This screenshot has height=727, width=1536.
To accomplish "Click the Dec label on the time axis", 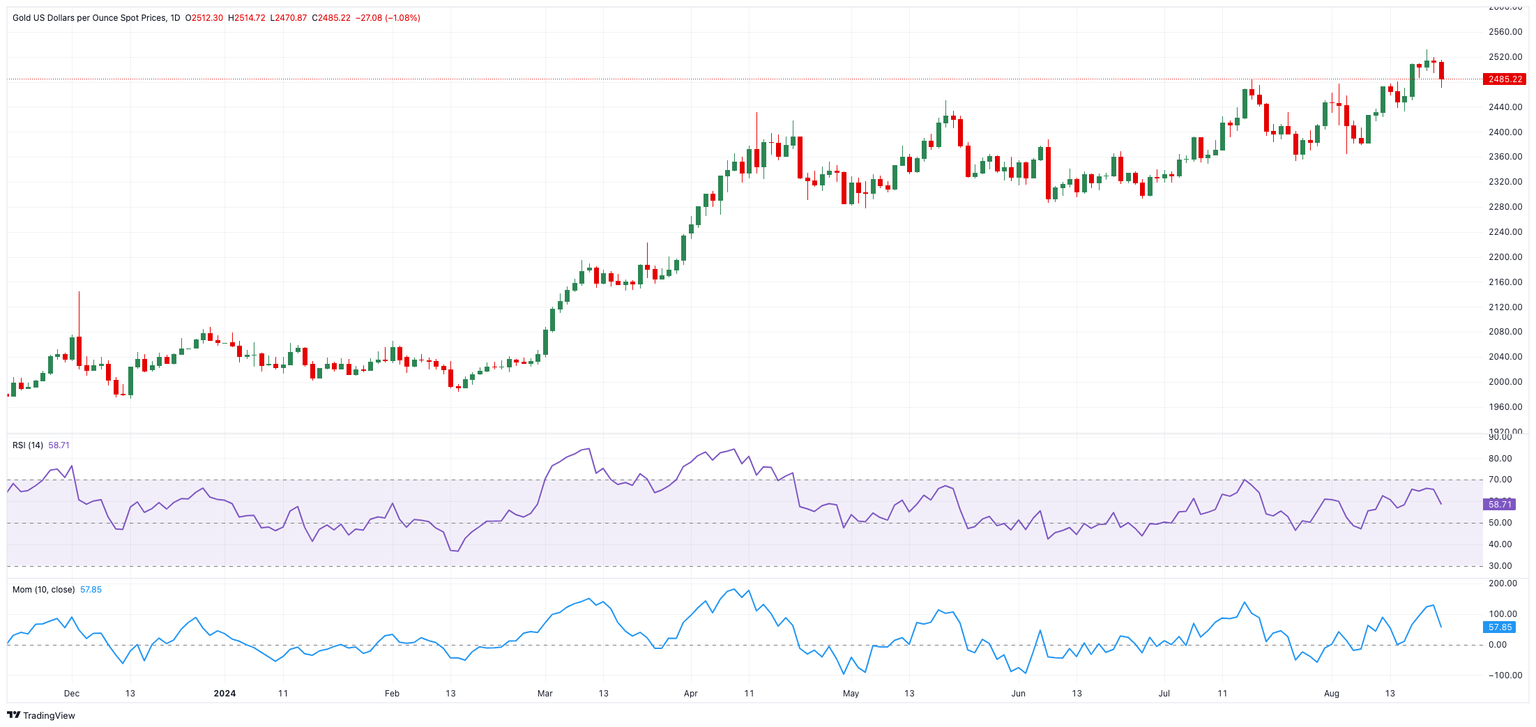I will click(x=70, y=692).
